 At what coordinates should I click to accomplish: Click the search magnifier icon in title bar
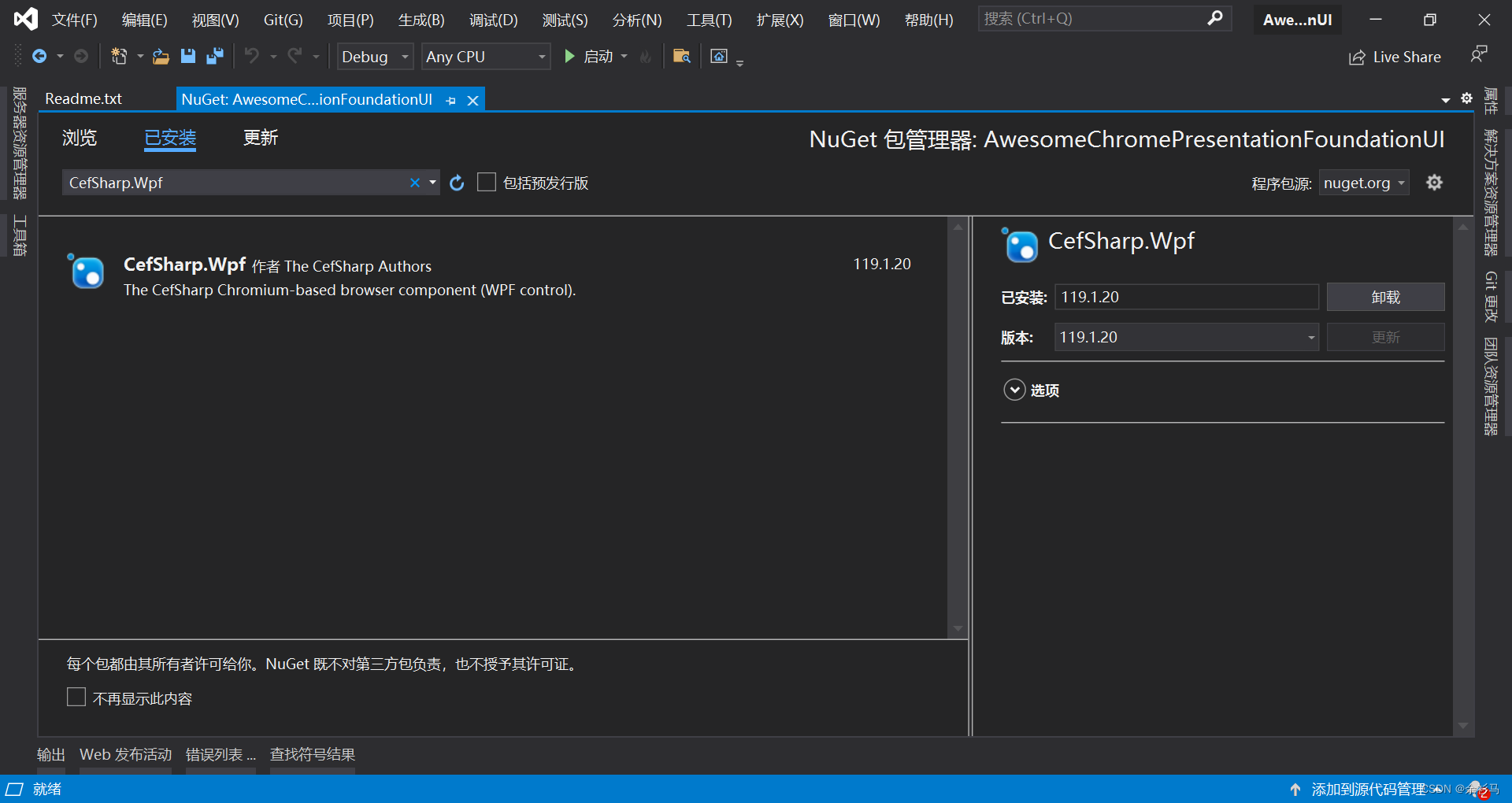pos(1215,17)
